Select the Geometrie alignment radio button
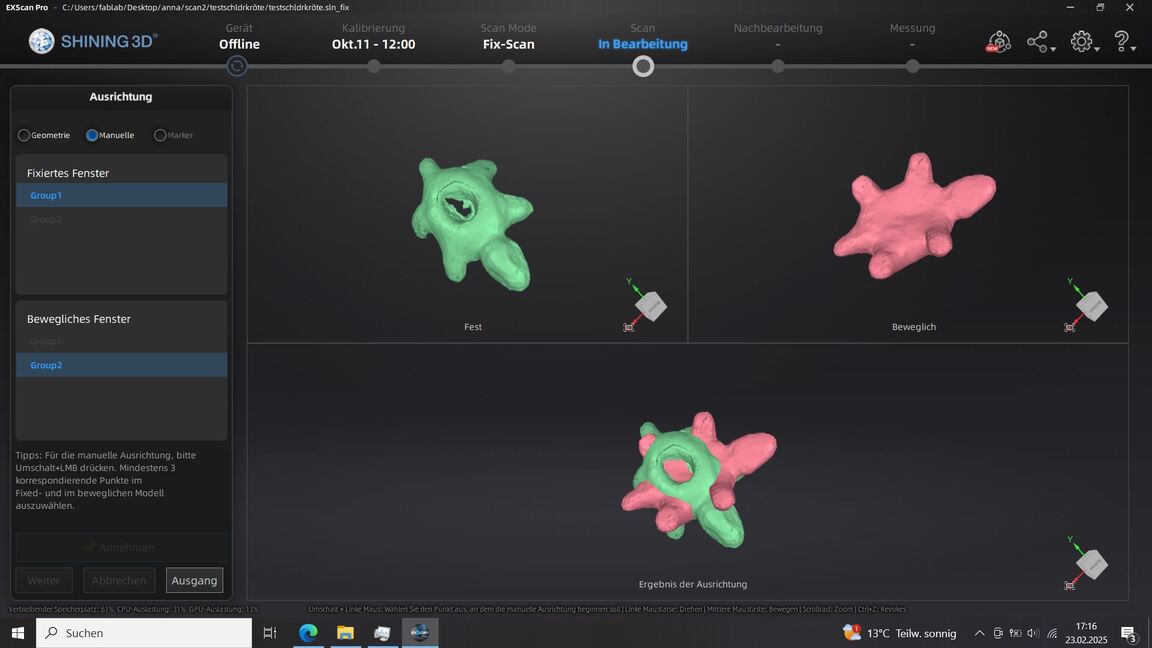Image resolution: width=1152 pixels, height=648 pixels. tap(24, 135)
